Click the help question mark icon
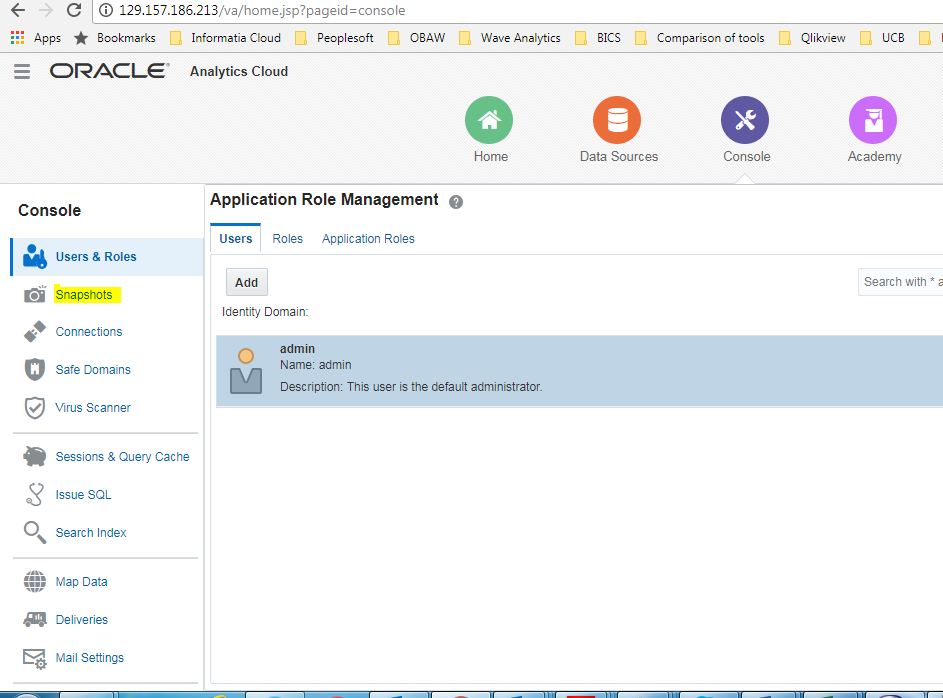 [456, 202]
